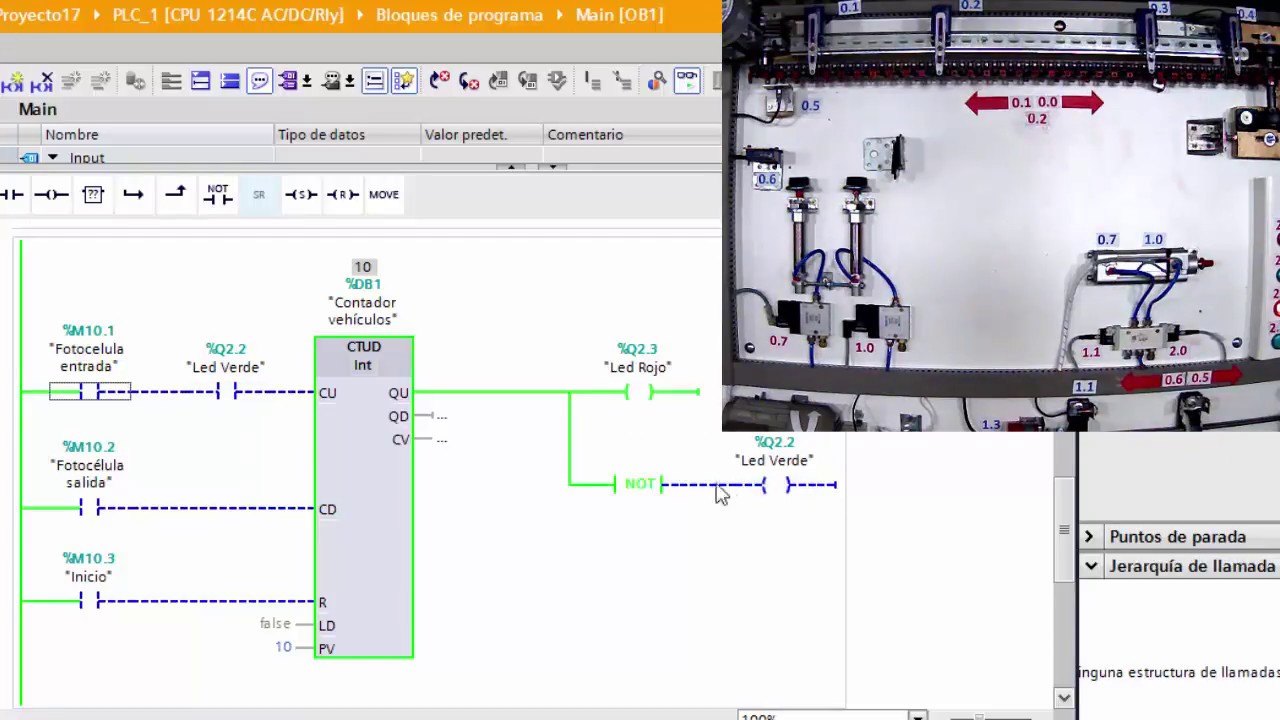Delete network using the toolbar icon
The image size is (1280, 720).
coord(42,81)
